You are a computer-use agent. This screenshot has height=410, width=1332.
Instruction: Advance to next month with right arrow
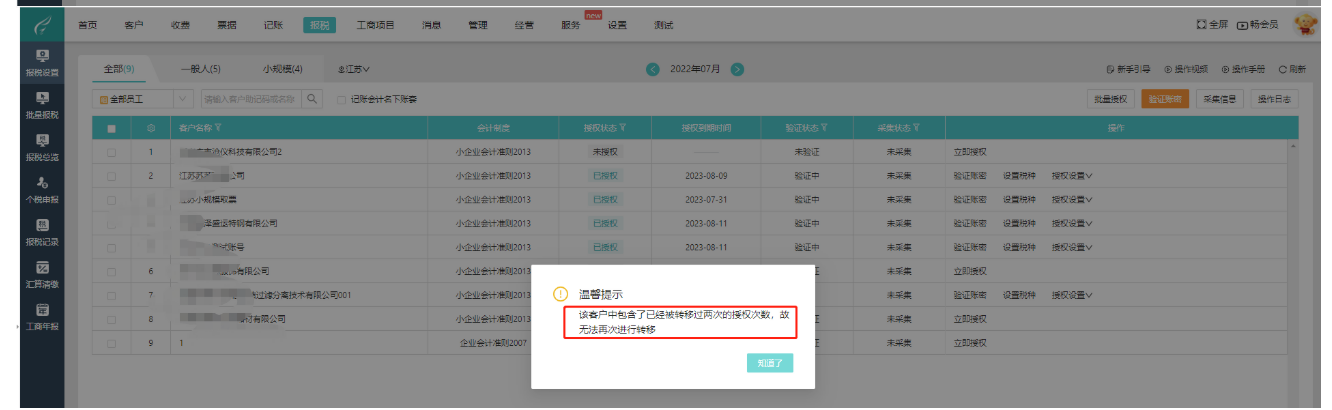click(x=737, y=69)
